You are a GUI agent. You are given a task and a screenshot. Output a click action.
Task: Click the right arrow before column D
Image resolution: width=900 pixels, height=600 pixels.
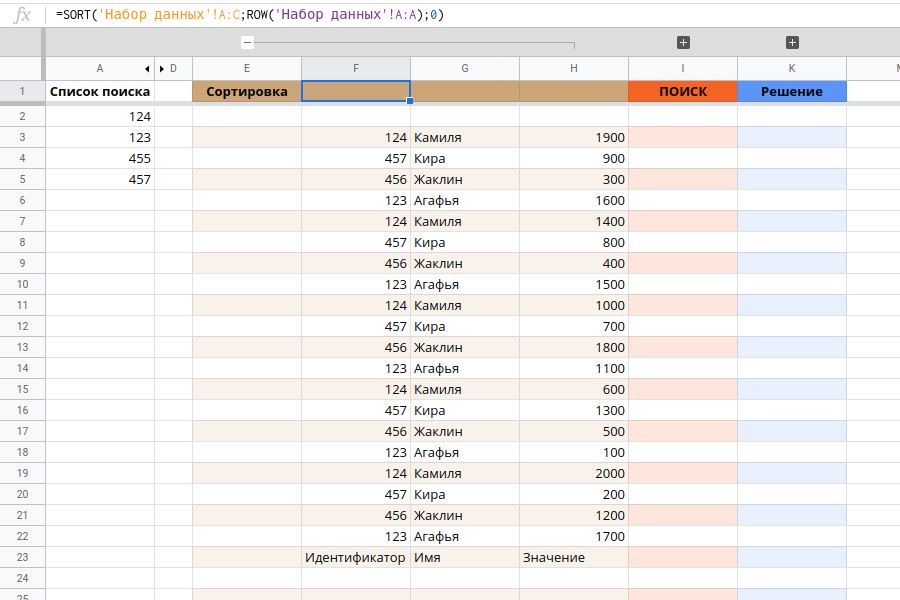[x=162, y=68]
